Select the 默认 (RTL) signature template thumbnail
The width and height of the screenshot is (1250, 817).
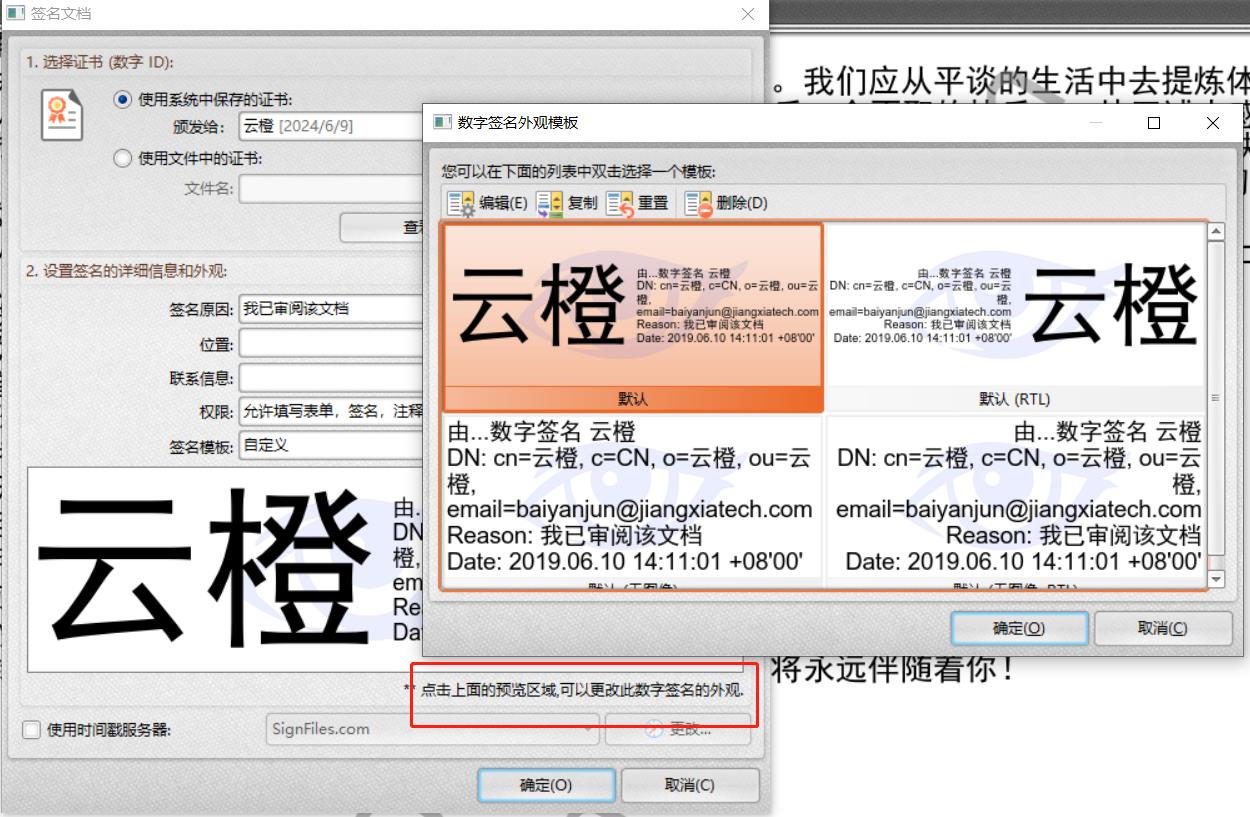[1014, 317]
